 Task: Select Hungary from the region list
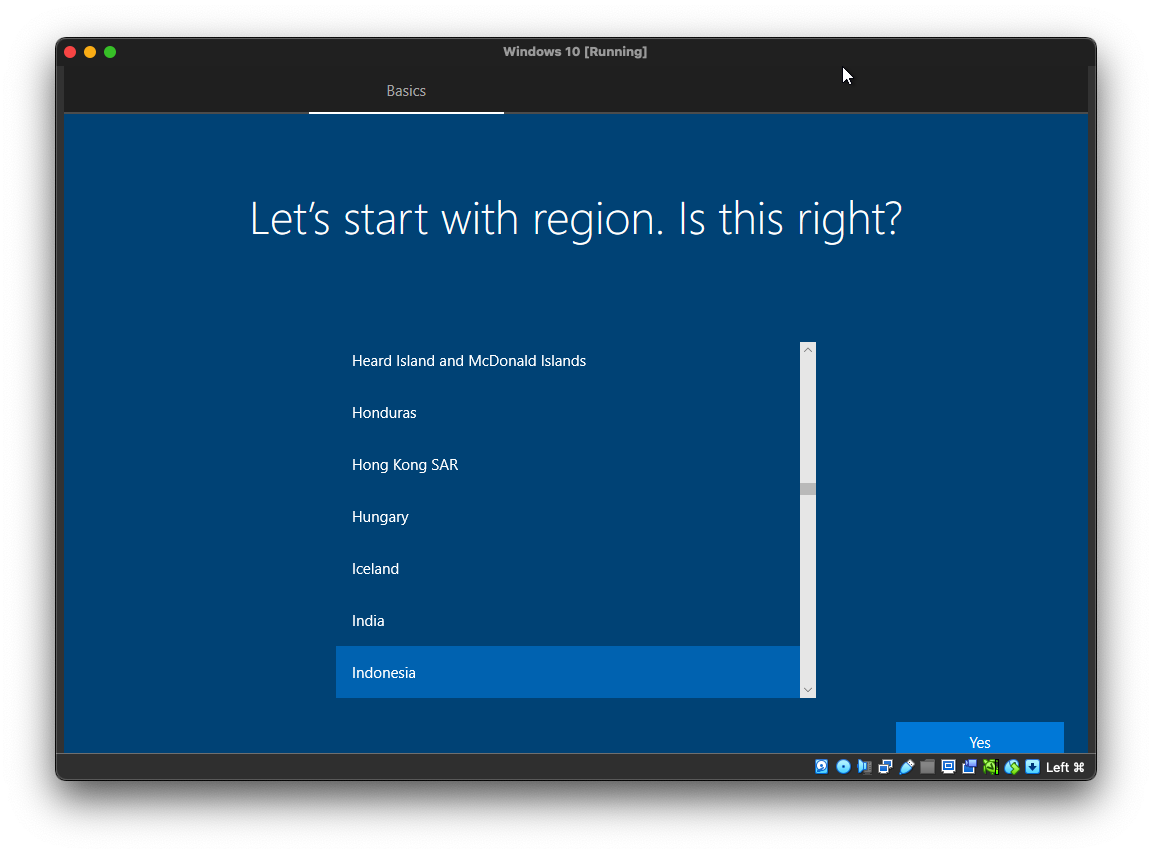380,517
